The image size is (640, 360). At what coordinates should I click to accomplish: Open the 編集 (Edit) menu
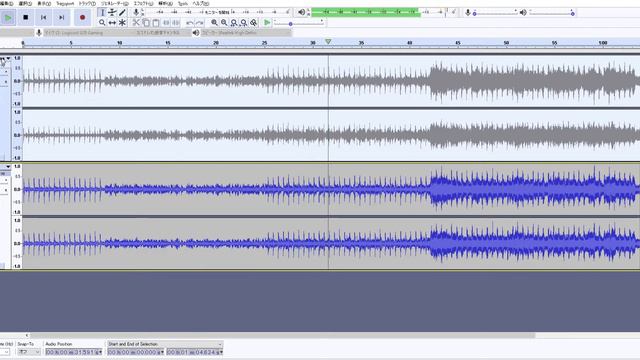(x=6, y=4)
